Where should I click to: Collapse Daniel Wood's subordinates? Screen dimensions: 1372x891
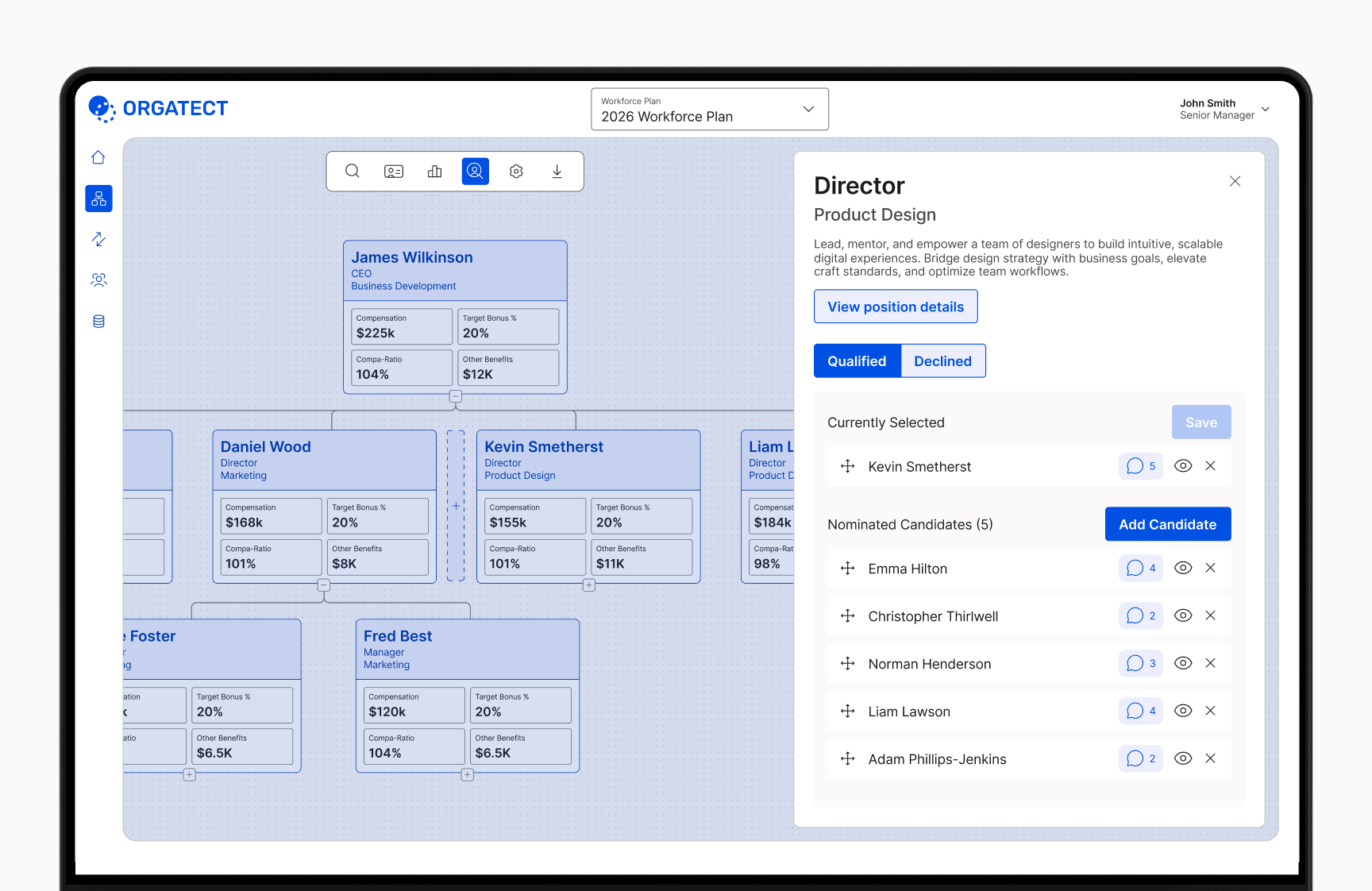pos(324,585)
